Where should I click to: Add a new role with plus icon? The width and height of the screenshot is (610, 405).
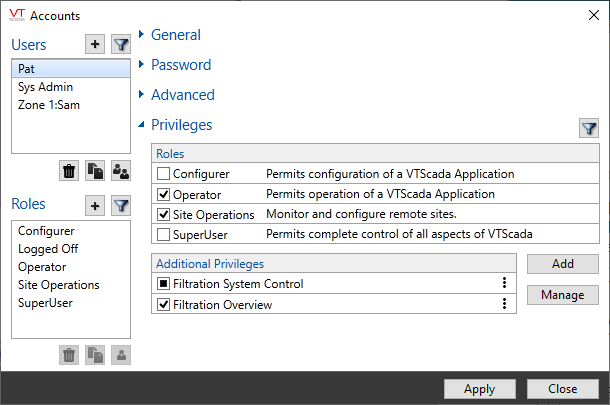click(95, 205)
